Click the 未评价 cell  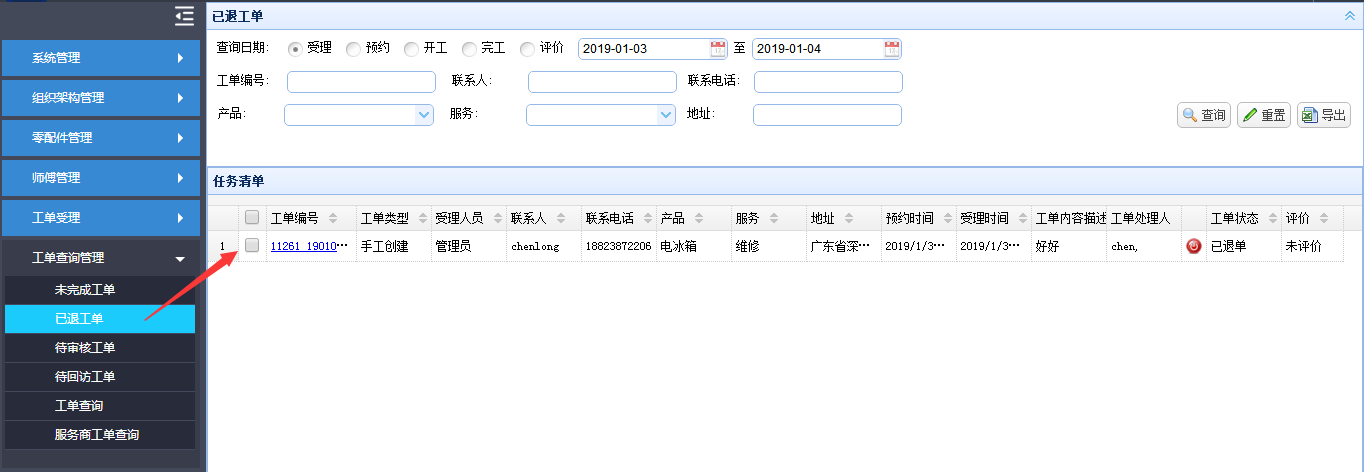click(x=1312, y=246)
